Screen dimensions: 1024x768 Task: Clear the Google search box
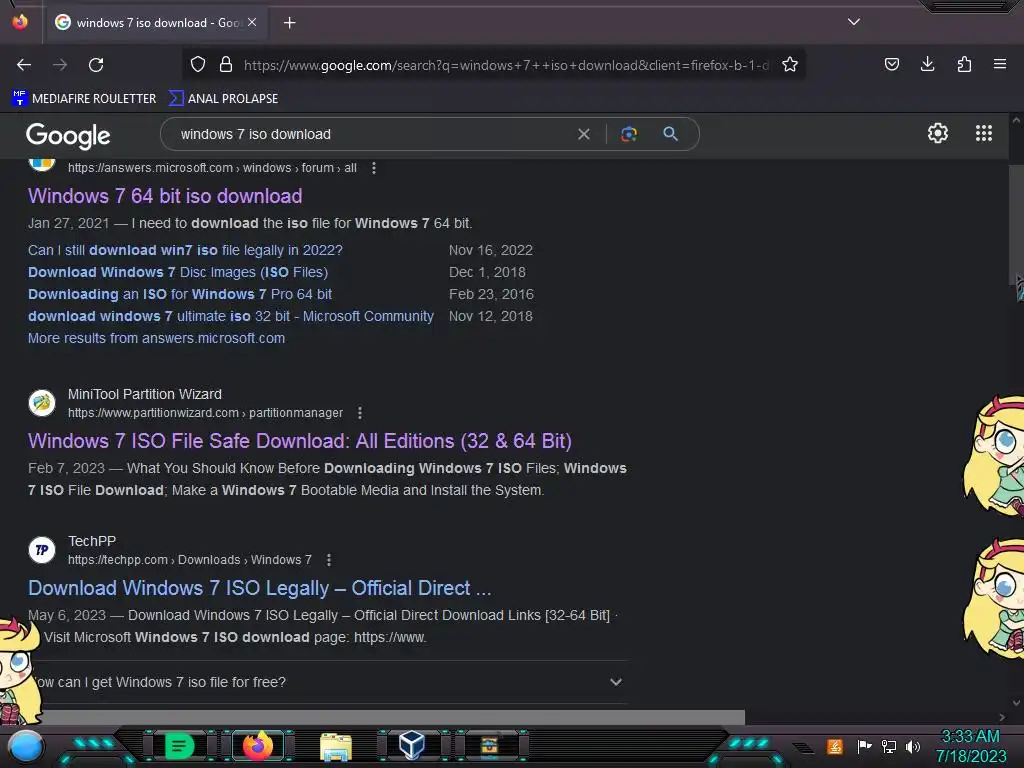coord(584,134)
